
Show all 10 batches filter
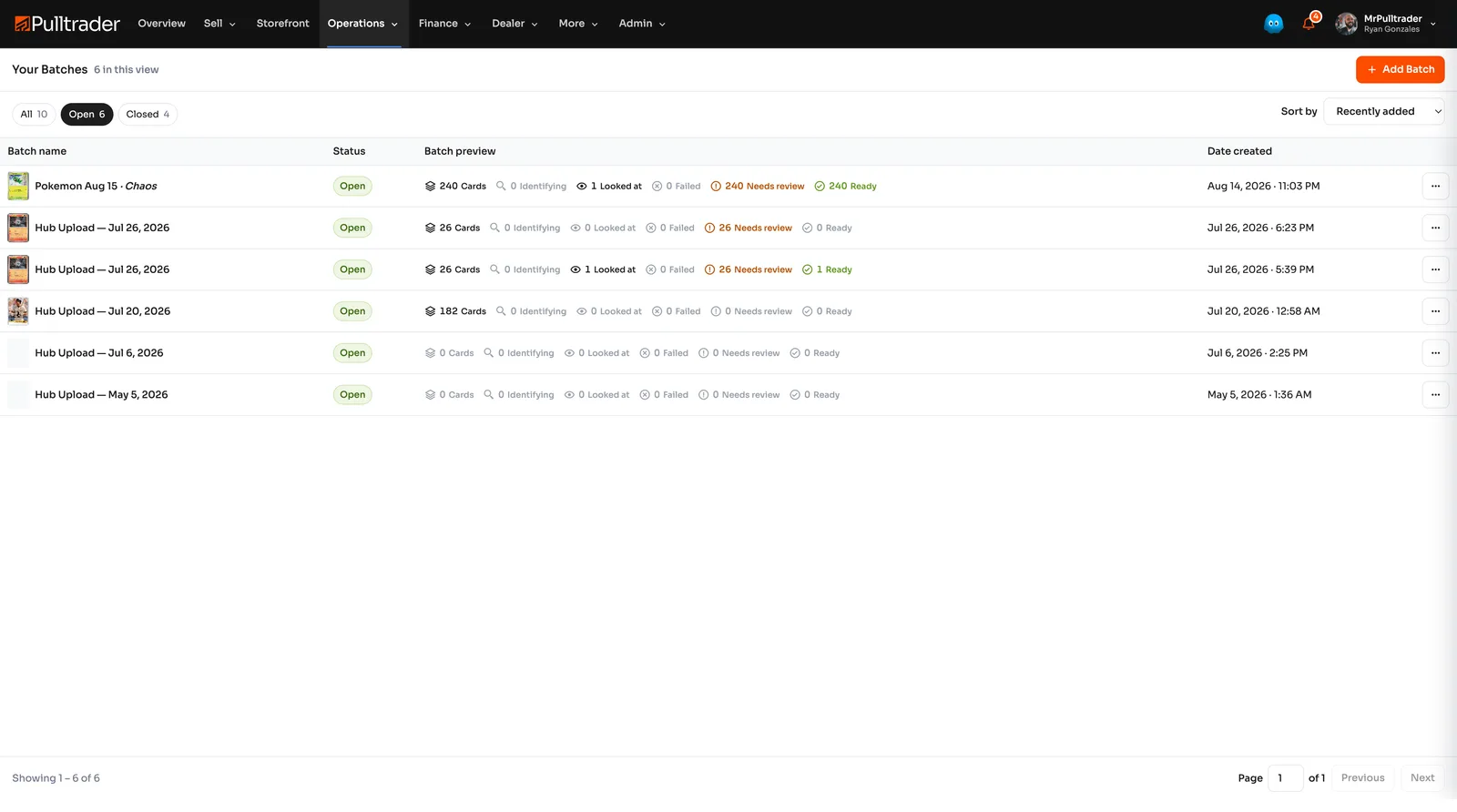coord(34,115)
